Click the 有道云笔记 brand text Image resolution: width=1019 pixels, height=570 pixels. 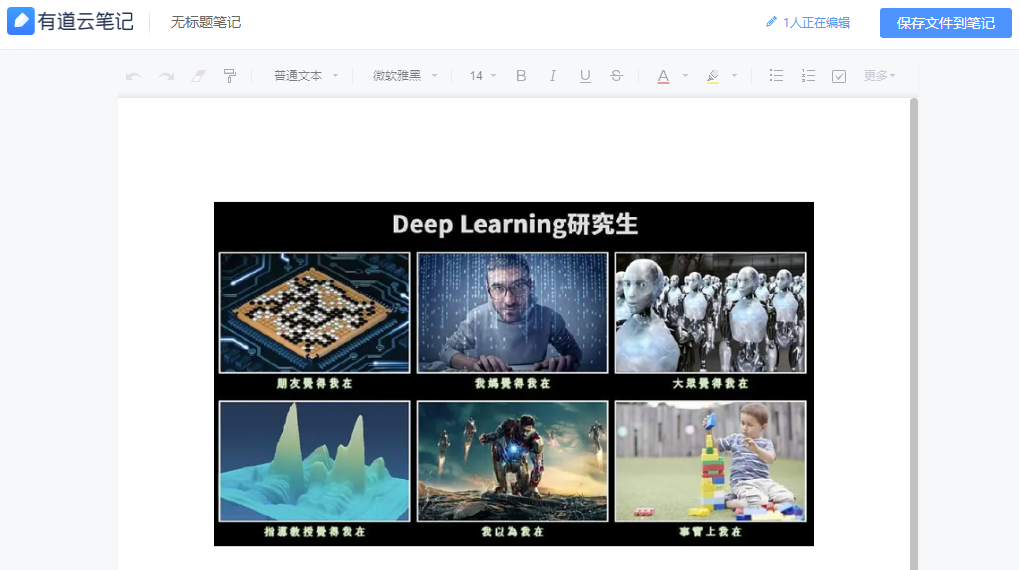click(85, 21)
